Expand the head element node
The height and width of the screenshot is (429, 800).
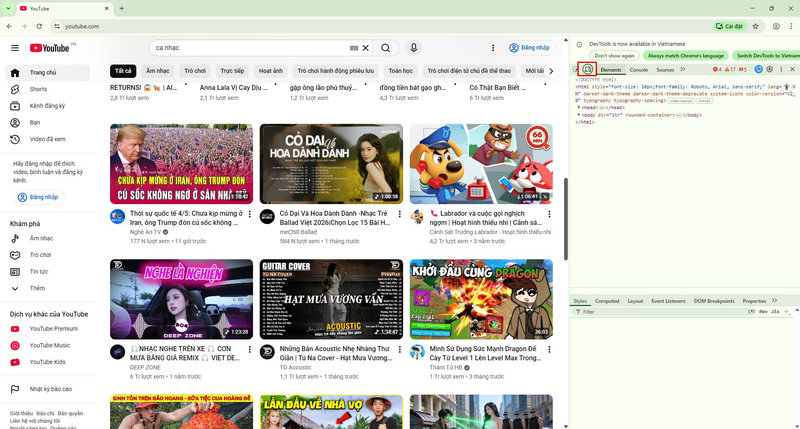[579, 108]
